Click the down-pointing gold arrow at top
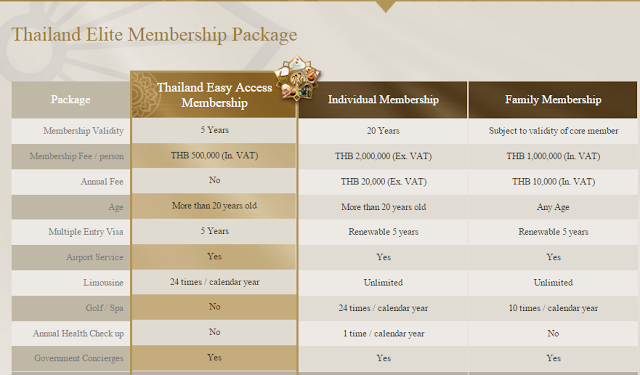The height and width of the screenshot is (375, 640). (385, 6)
